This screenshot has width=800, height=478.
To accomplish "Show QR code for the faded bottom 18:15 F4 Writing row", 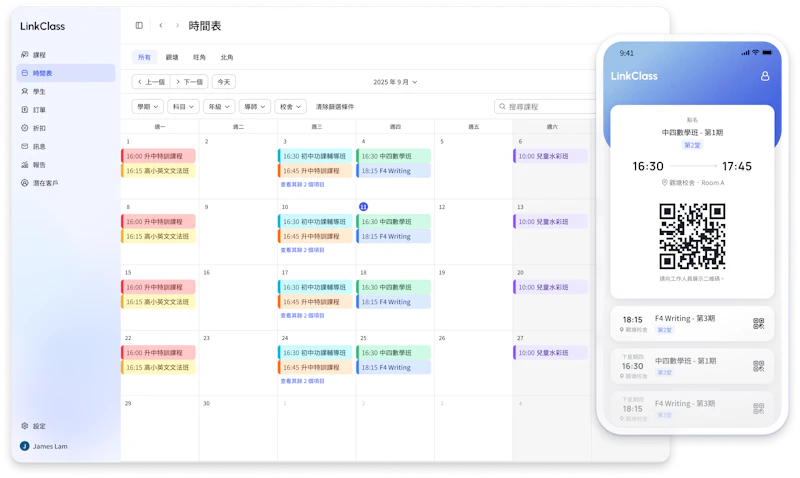I will click(x=759, y=408).
